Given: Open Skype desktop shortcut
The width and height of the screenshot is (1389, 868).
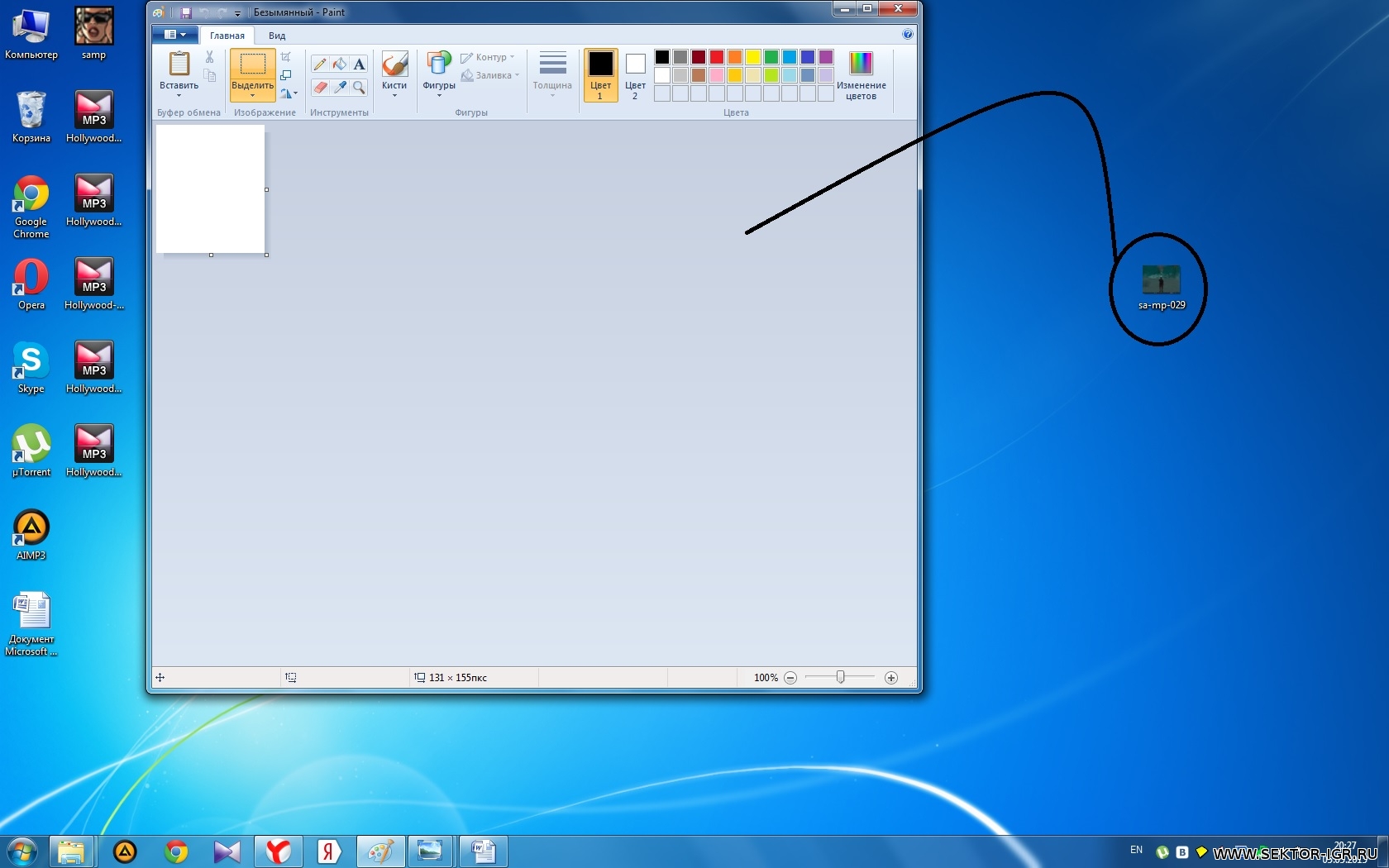Looking at the screenshot, I should click(31, 367).
